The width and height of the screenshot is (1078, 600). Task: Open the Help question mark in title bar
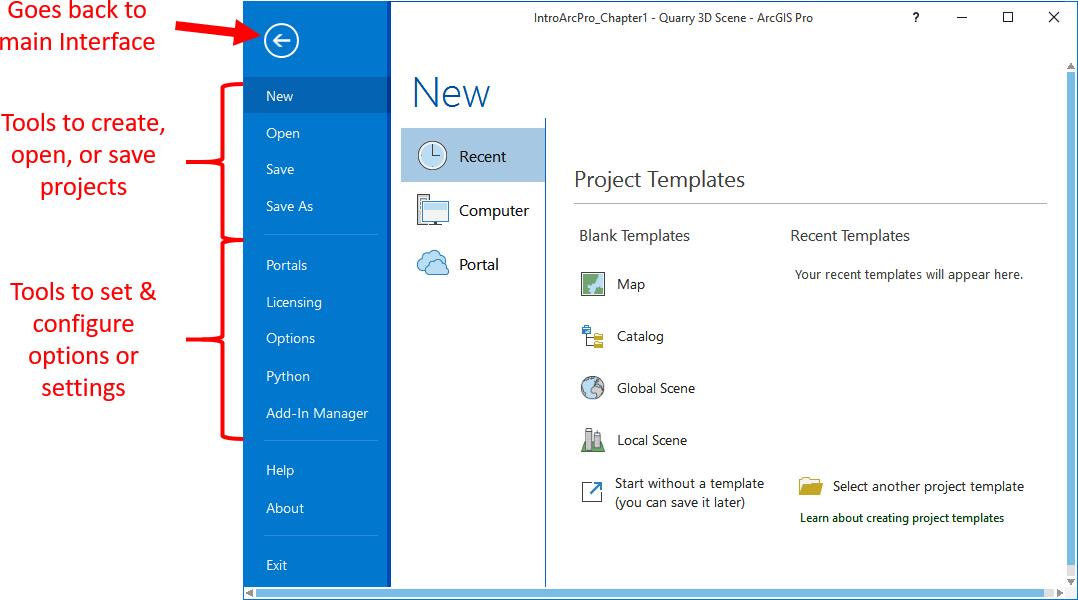[915, 18]
